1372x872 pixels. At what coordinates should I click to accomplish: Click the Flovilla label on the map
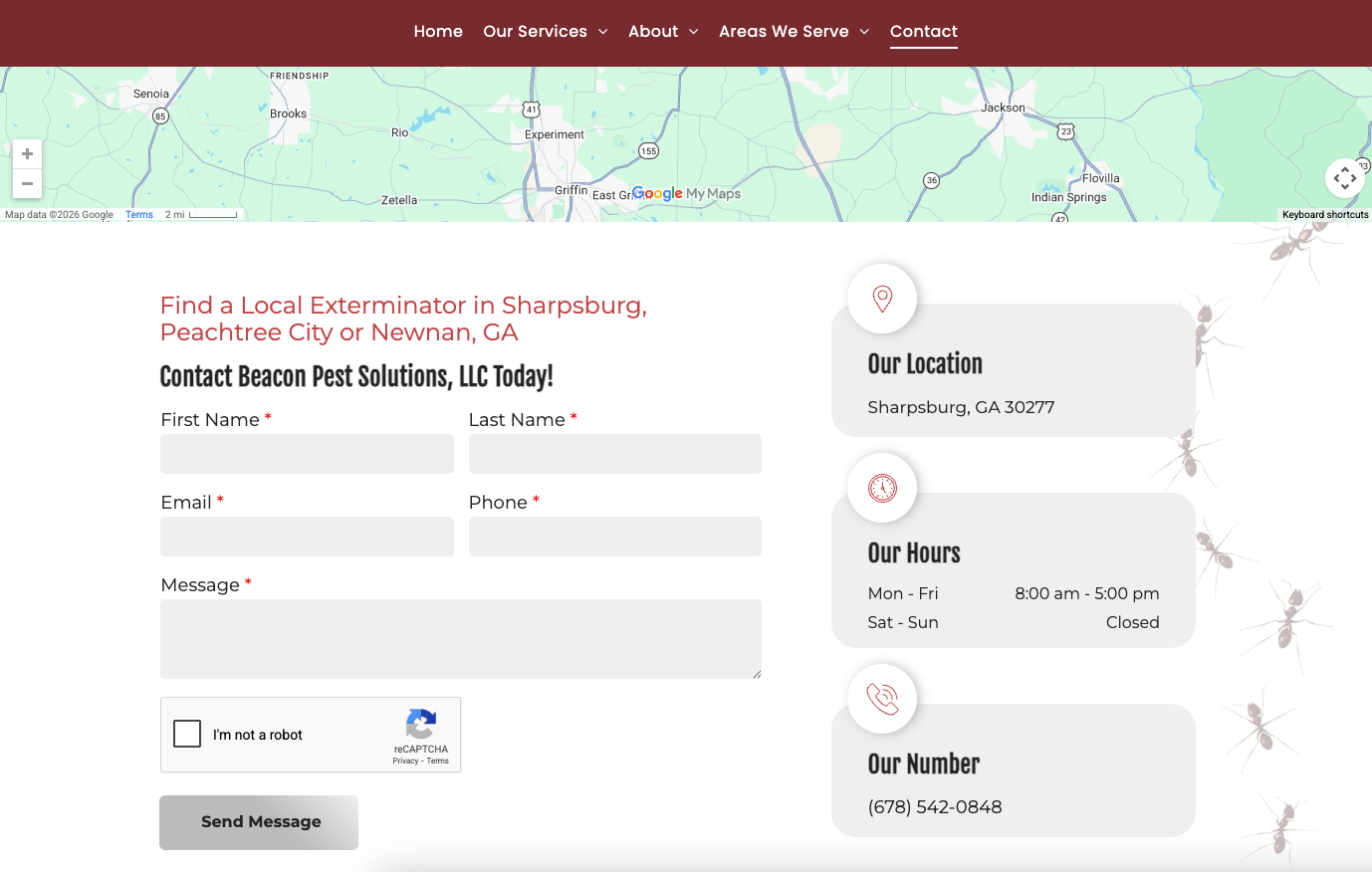coord(1100,179)
